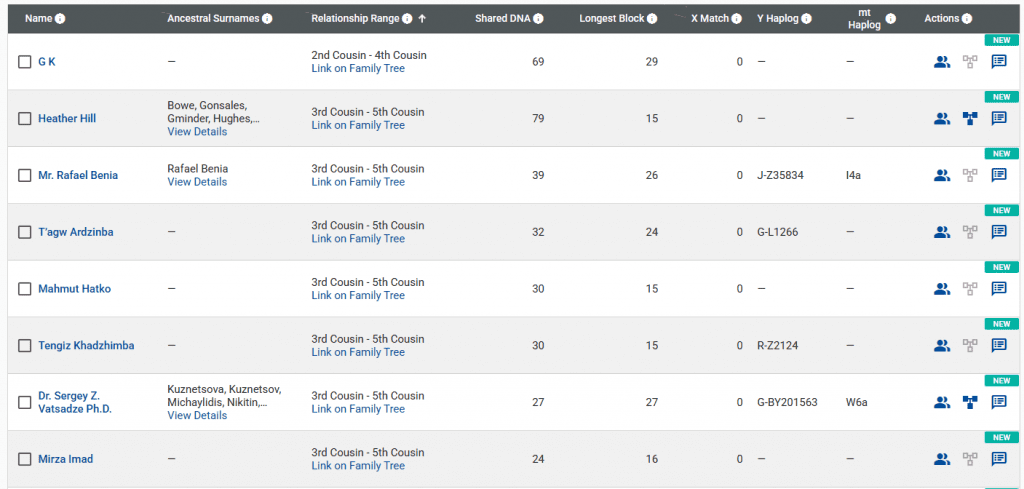Click the info icon beside Shared DNA header
The width and height of the screenshot is (1024, 489).
coord(539,19)
